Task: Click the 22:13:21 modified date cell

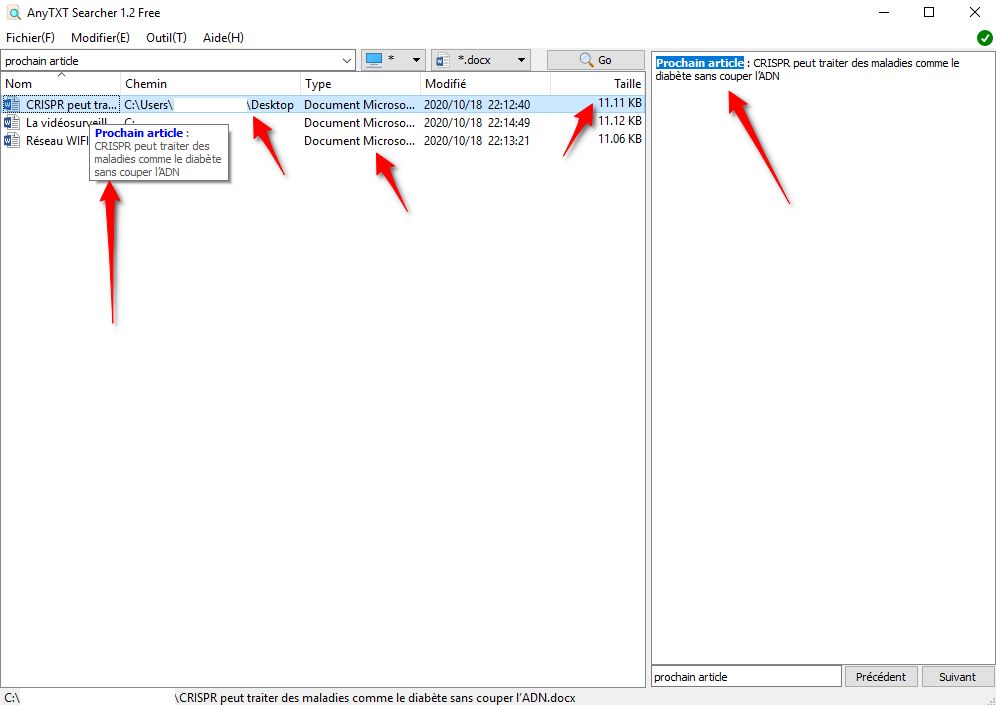Action: [477, 140]
